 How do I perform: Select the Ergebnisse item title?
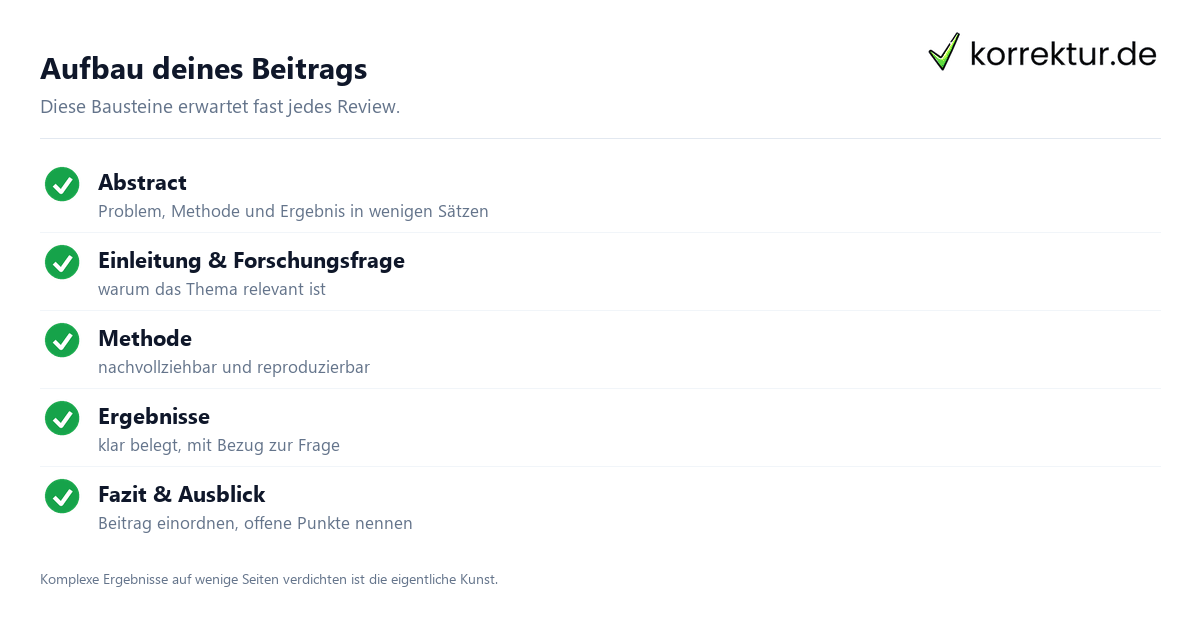pyautogui.click(x=154, y=416)
